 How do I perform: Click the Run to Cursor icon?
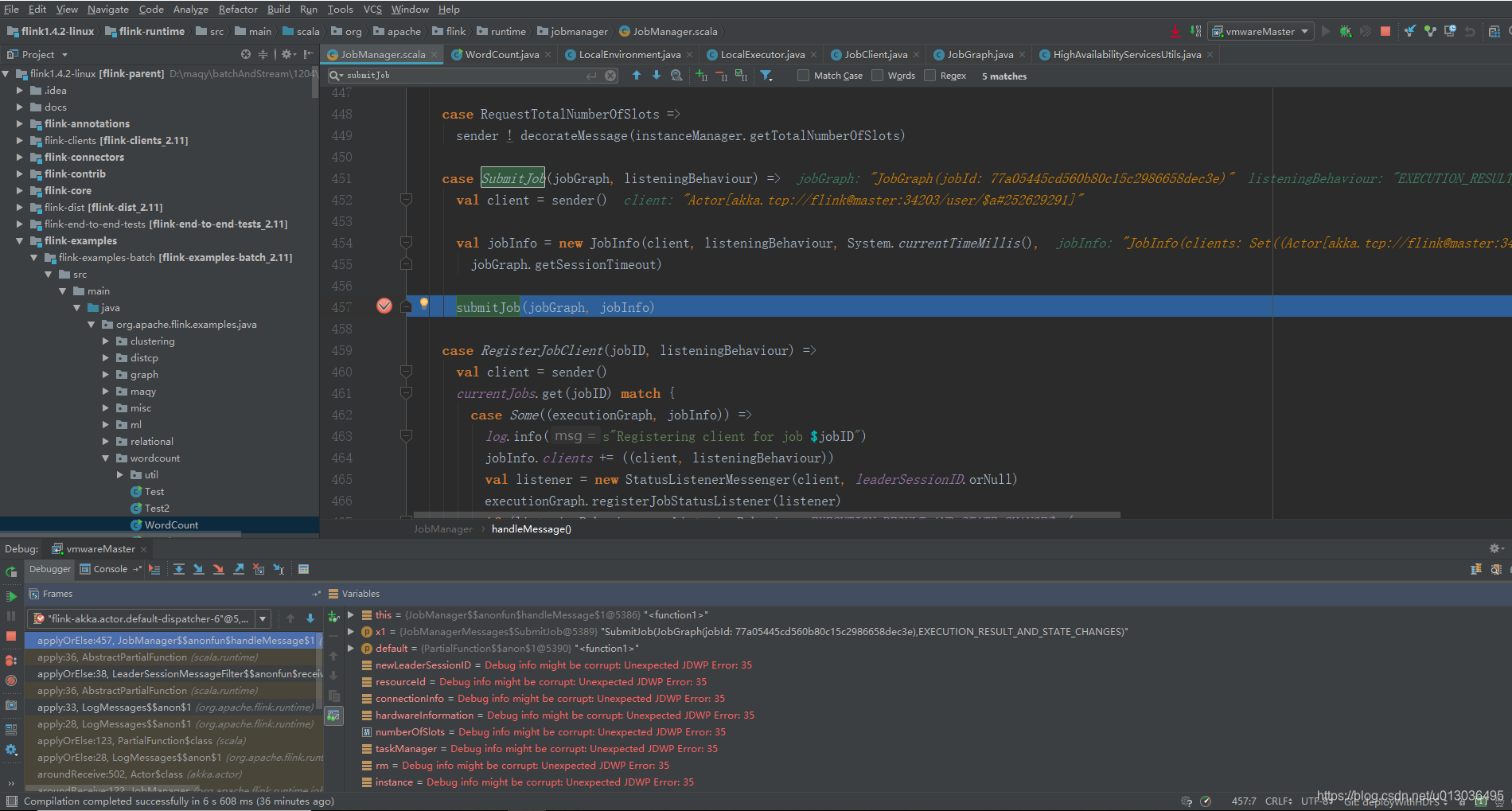(279, 569)
